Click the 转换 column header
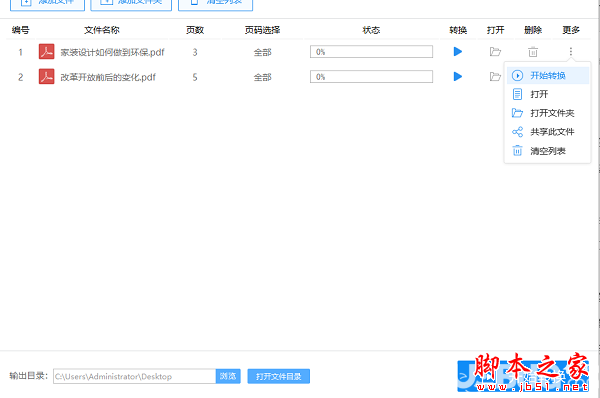This screenshot has height=398, width=600. 458,30
